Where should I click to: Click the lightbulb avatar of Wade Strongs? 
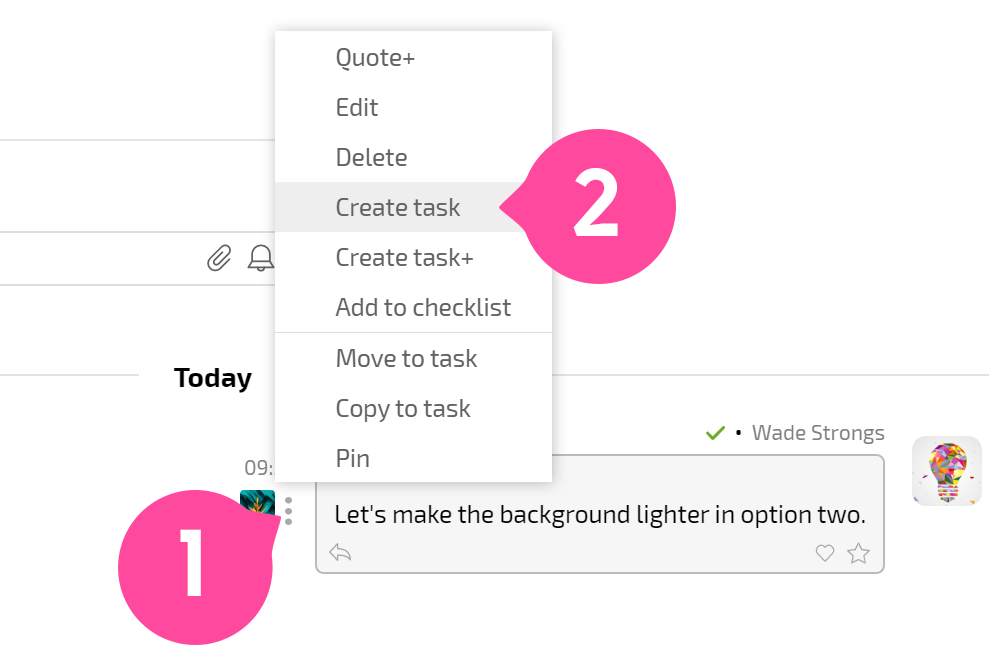pyautogui.click(x=946, y=471)
